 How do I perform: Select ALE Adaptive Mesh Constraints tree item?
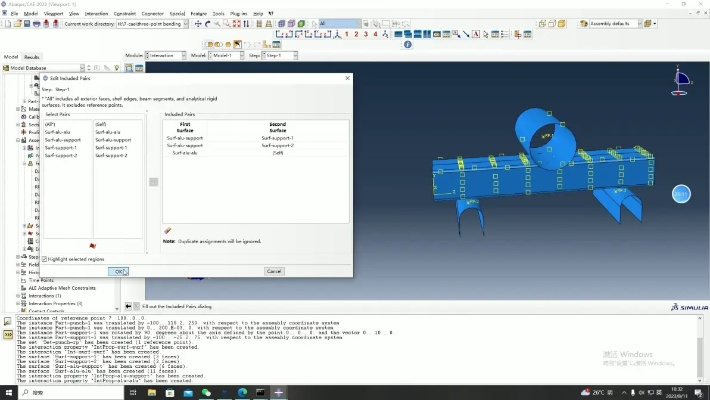61,288
